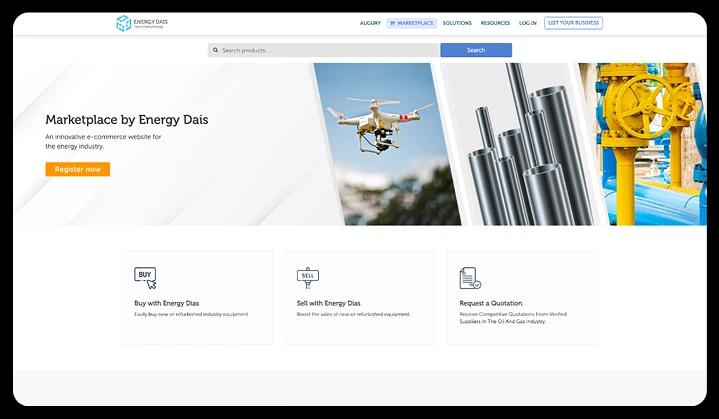Open the Solutions menu item

pyautogui.click(x=457, y=23)
